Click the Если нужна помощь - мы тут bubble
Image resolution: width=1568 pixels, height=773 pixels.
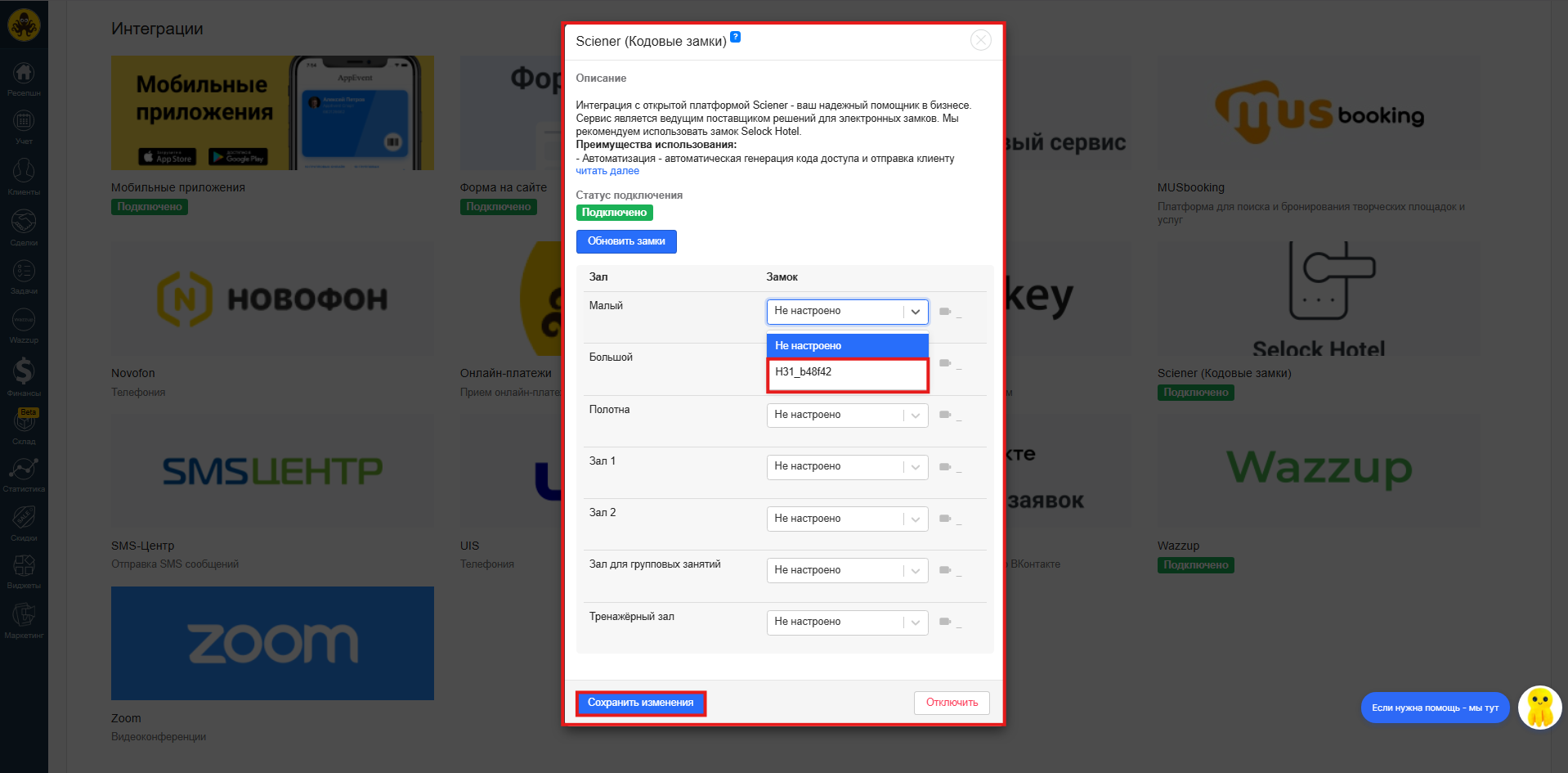[1435, 708]
